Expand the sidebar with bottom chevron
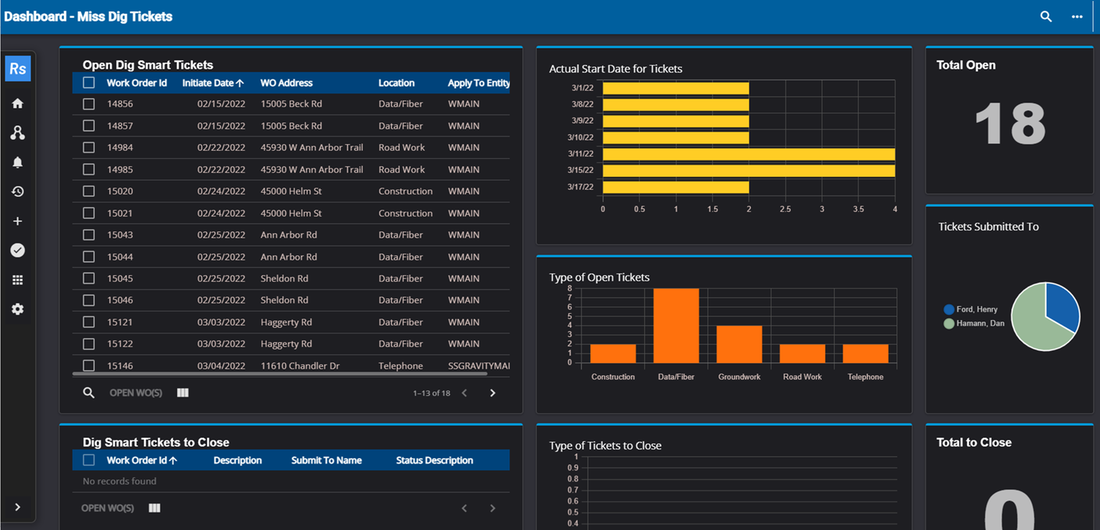The image size is (1100, 530). point(17,507)
